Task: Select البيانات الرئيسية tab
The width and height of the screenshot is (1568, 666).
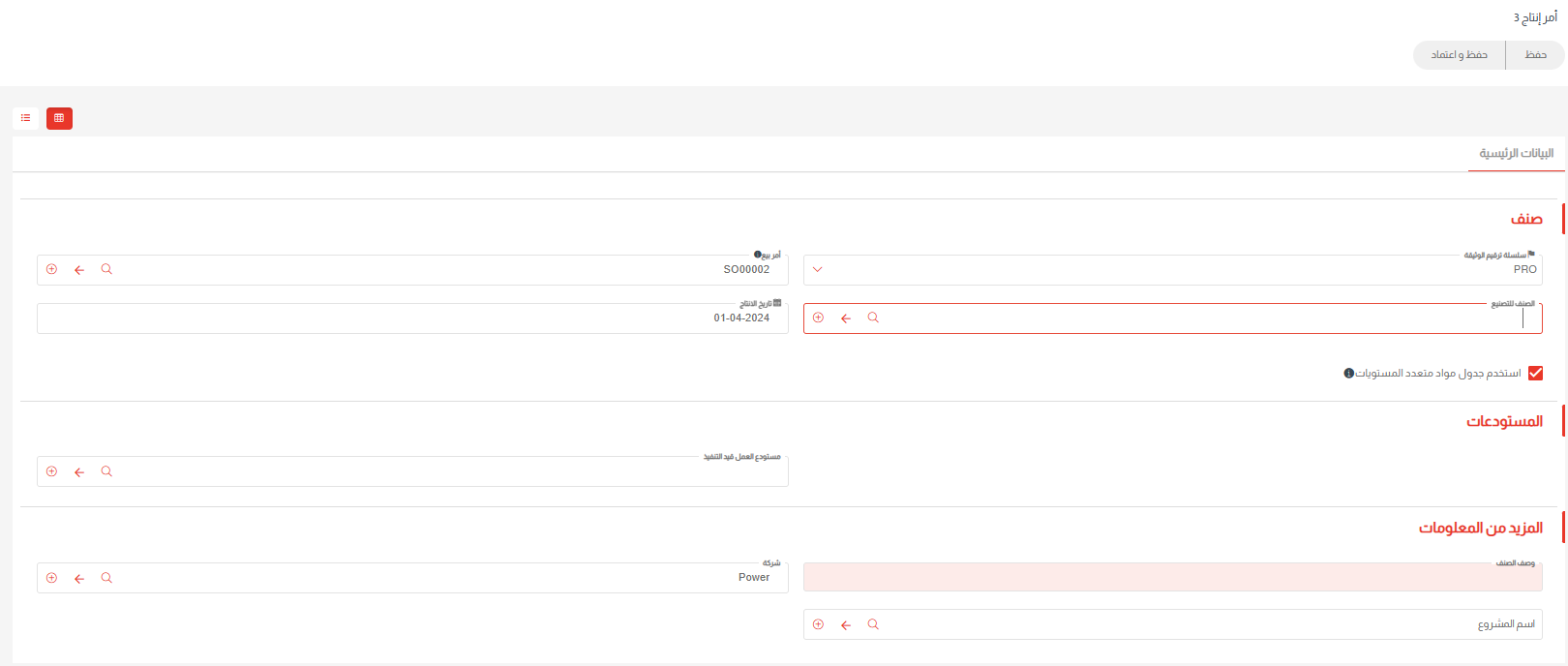Action: 1516,154
